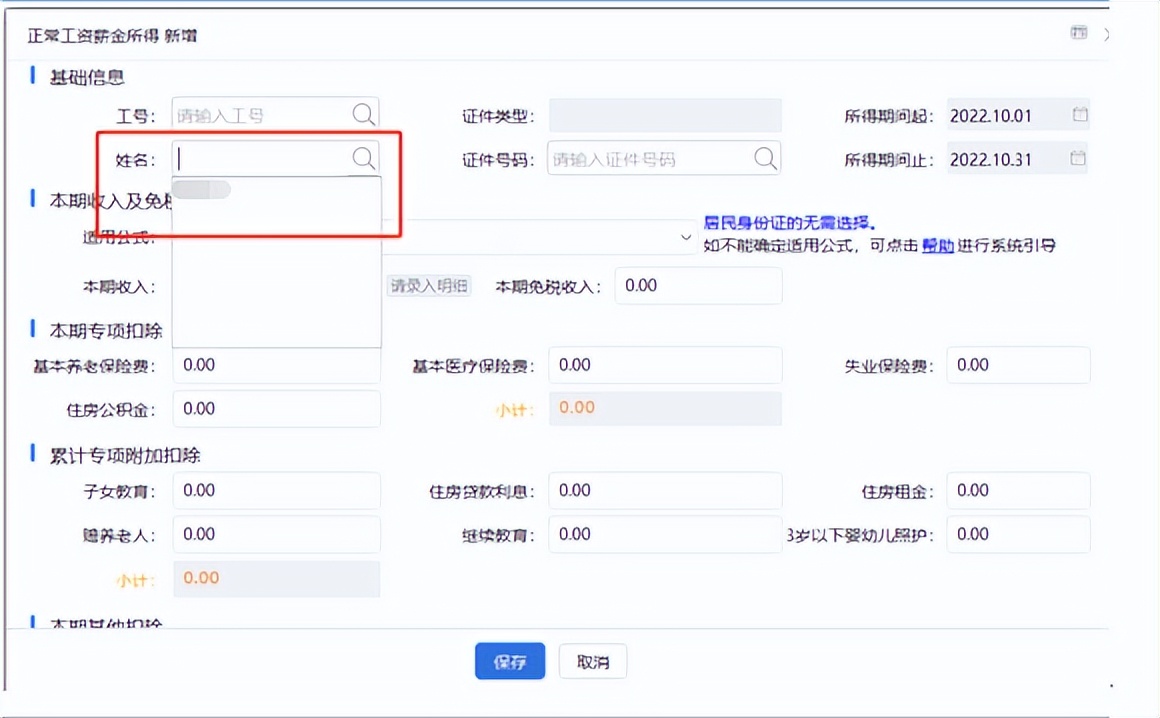Open the calendar icon for 所得期间止

pos(1080,157)
